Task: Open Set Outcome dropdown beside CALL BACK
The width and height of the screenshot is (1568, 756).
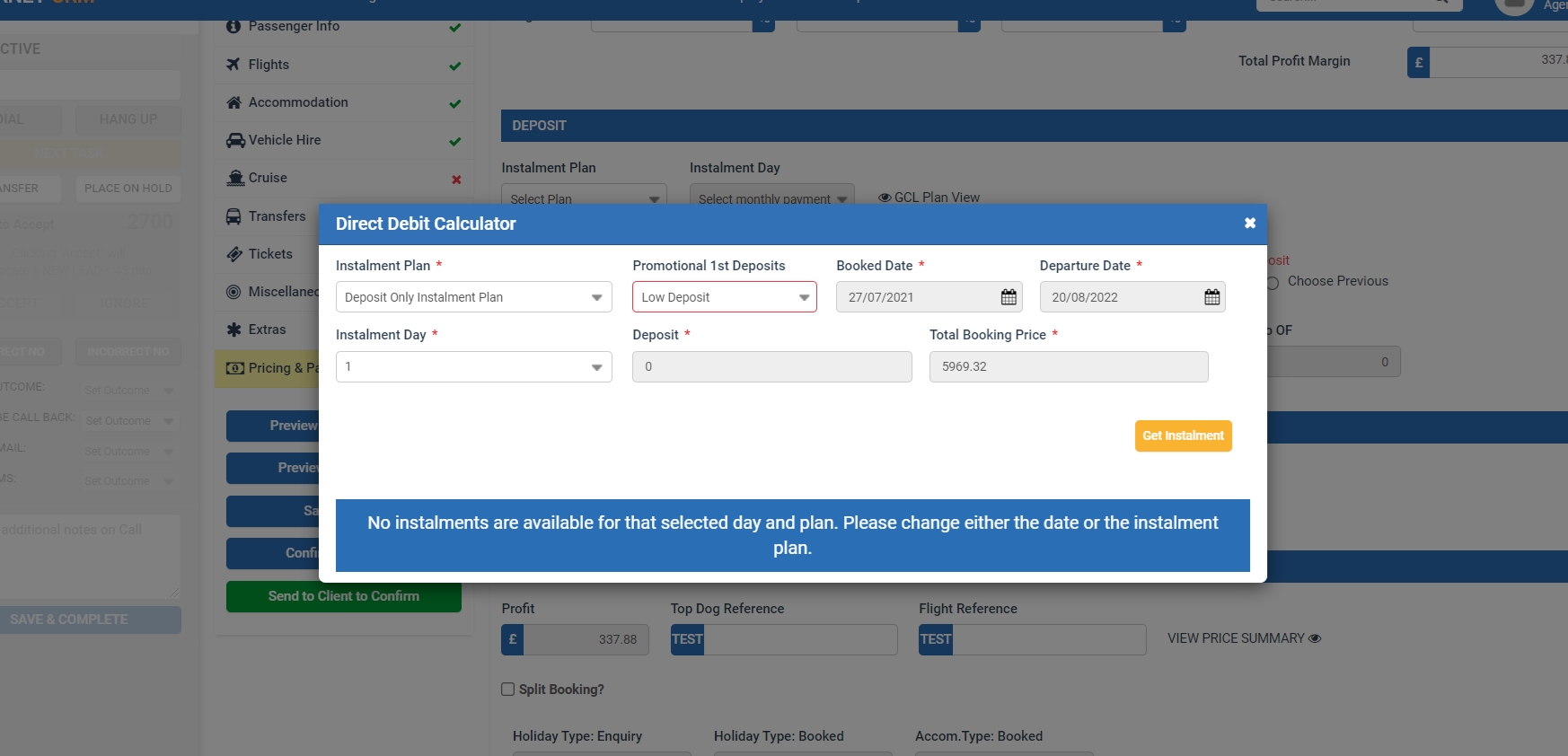Action: pos(129,421)
